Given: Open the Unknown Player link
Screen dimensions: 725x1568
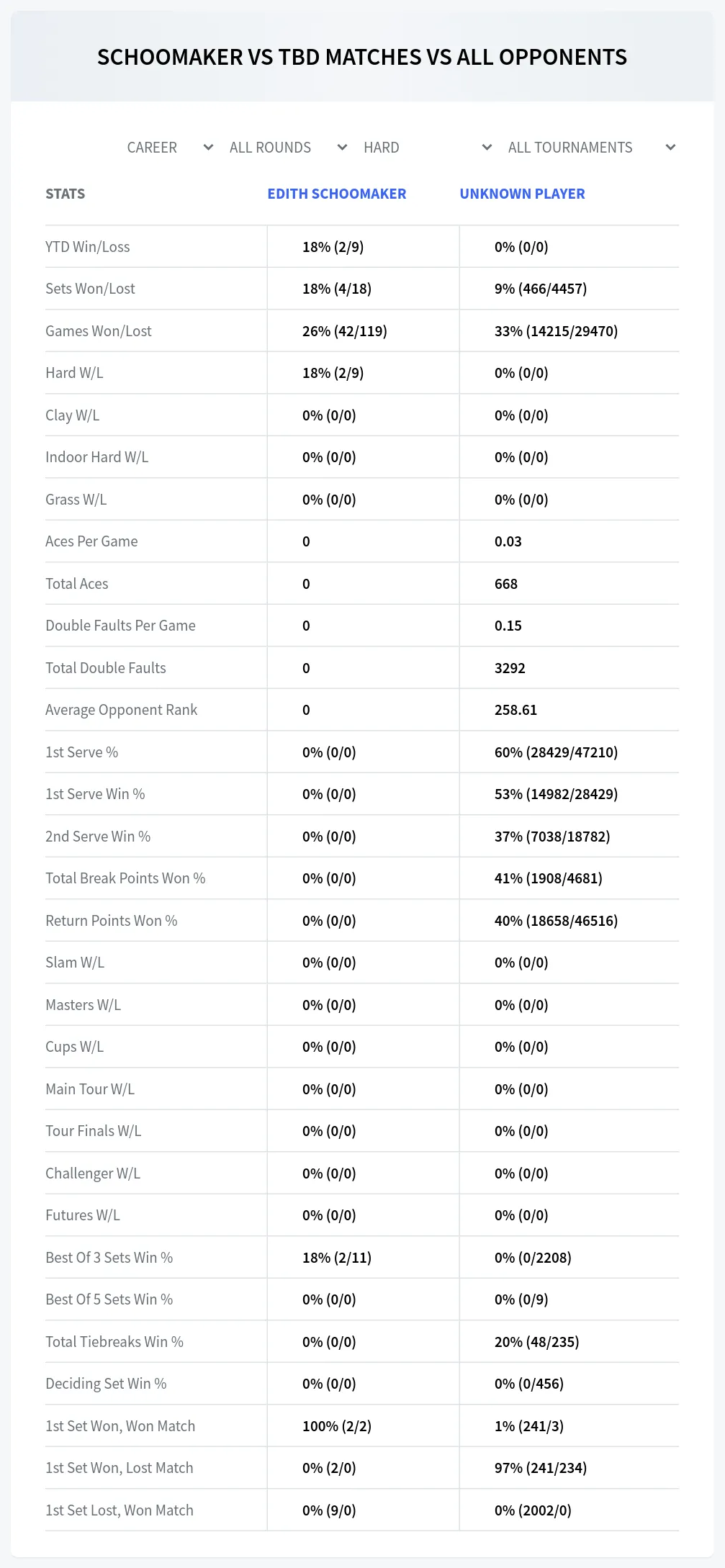Looking at the screenshot, I should click(522, 194).
